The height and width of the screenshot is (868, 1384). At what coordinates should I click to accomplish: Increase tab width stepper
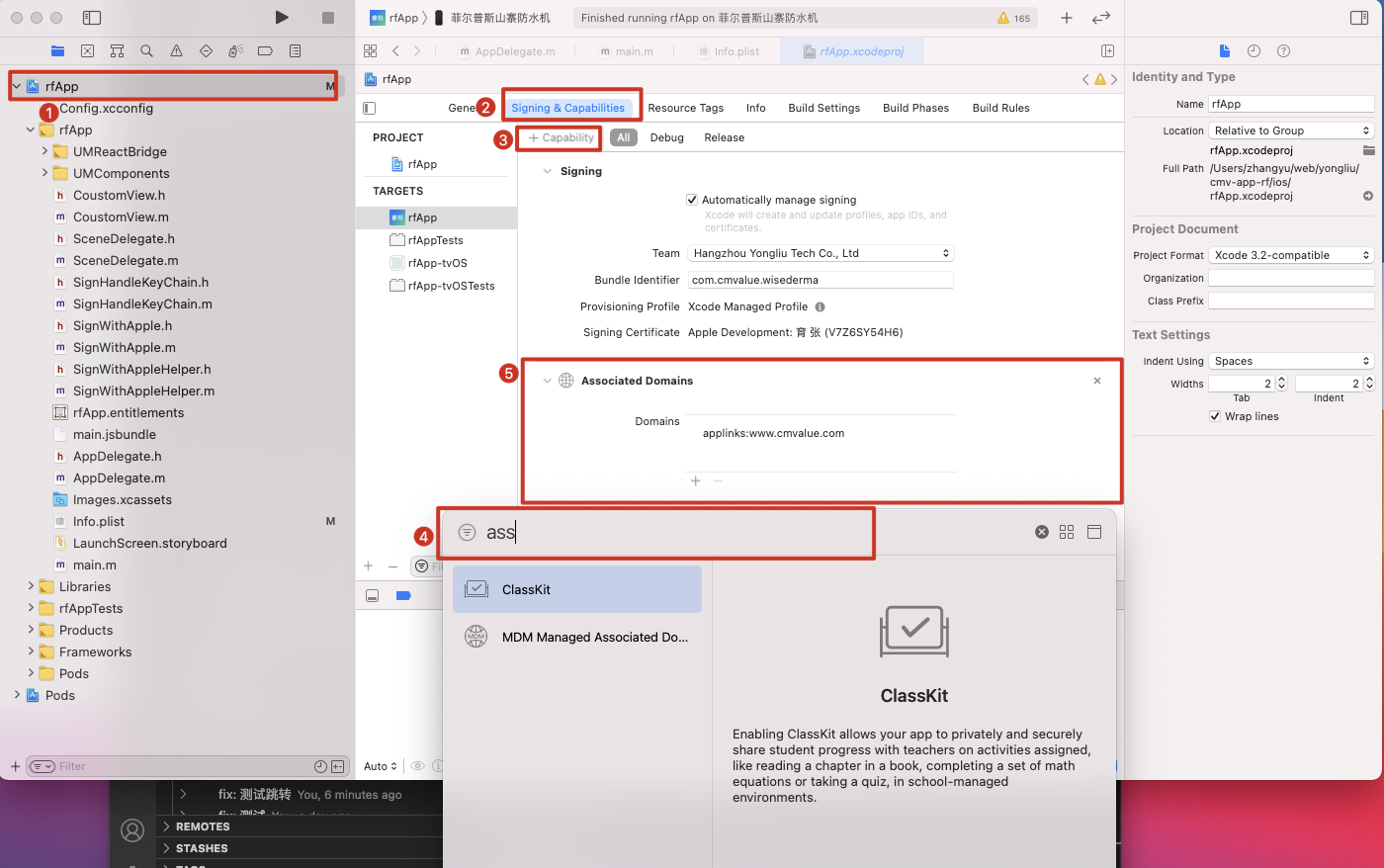click(x=1282, y=380)
